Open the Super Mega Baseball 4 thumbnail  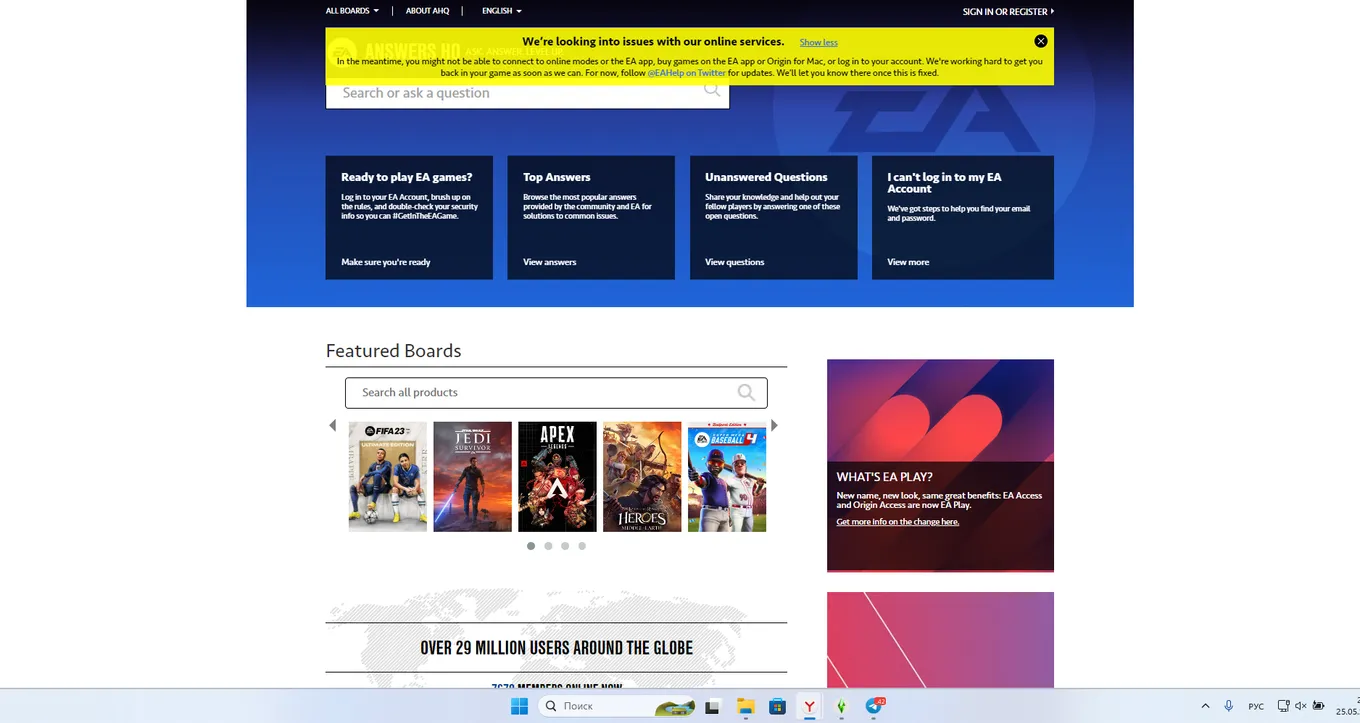click(727, 476)
